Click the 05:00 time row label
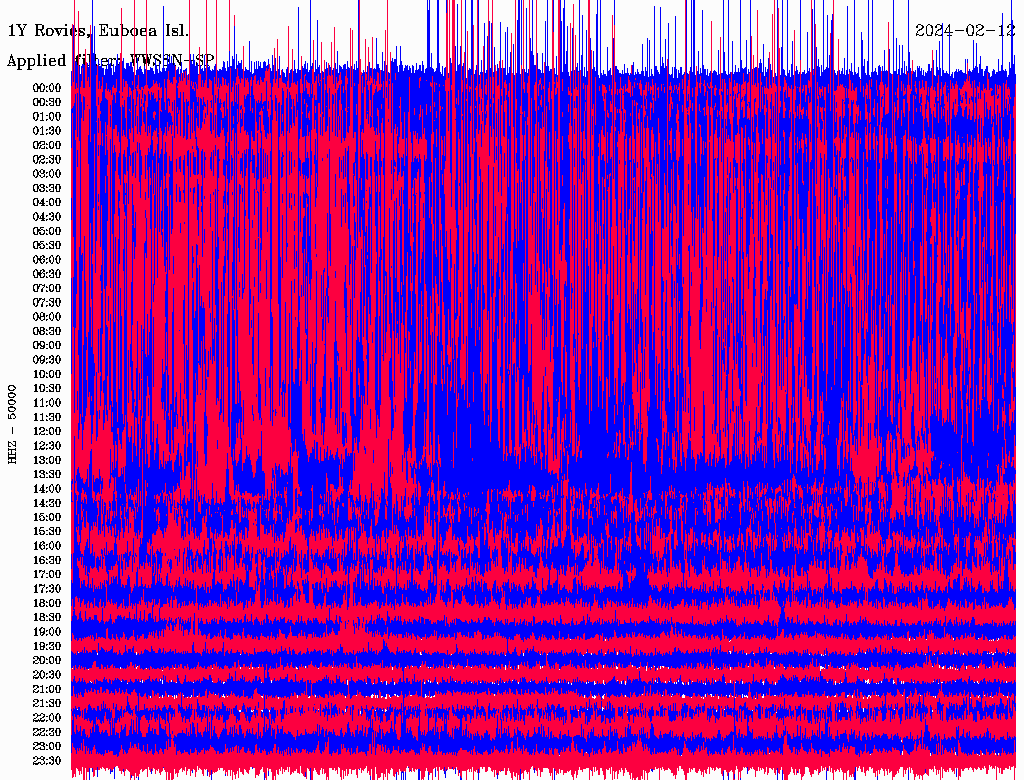 (47, 231)
